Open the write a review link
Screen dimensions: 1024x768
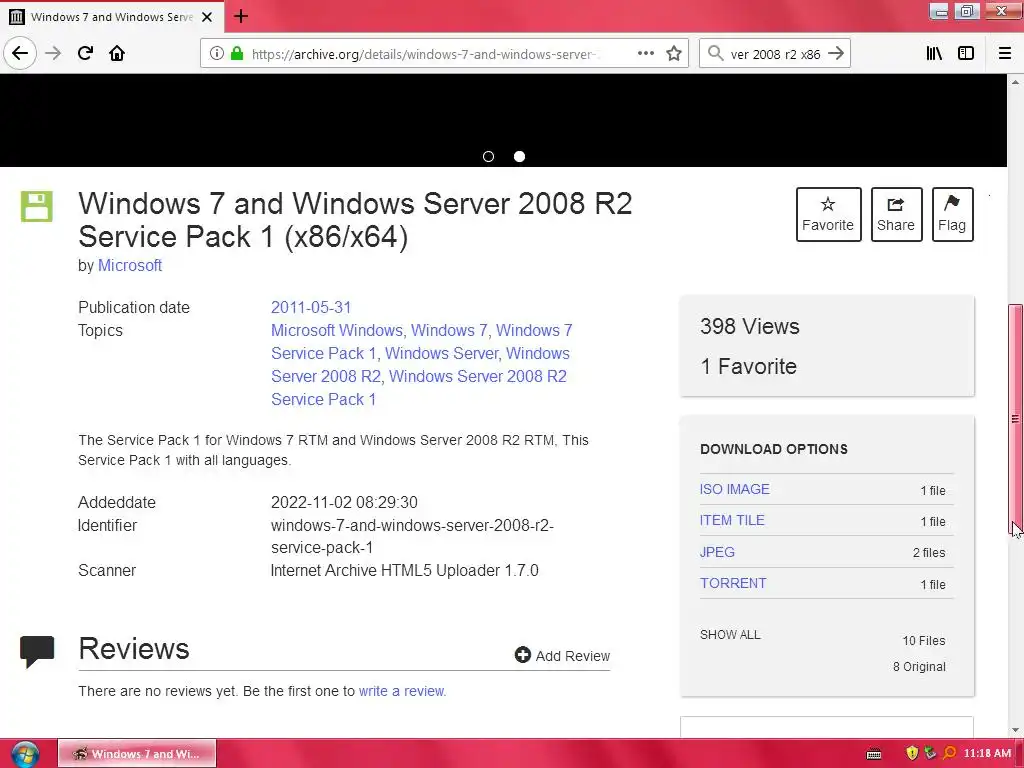(x=401, y=691)
